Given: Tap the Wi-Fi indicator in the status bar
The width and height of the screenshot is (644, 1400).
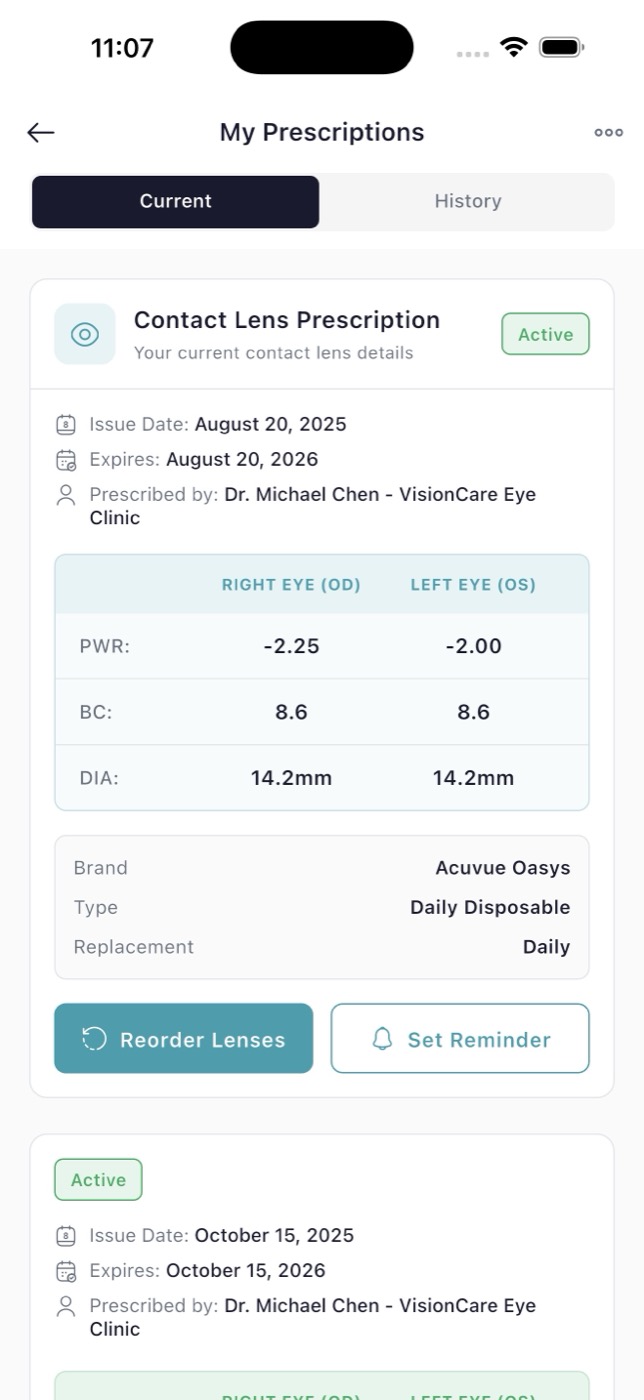Looking at the screenshot, I should [x=513, y=46].
